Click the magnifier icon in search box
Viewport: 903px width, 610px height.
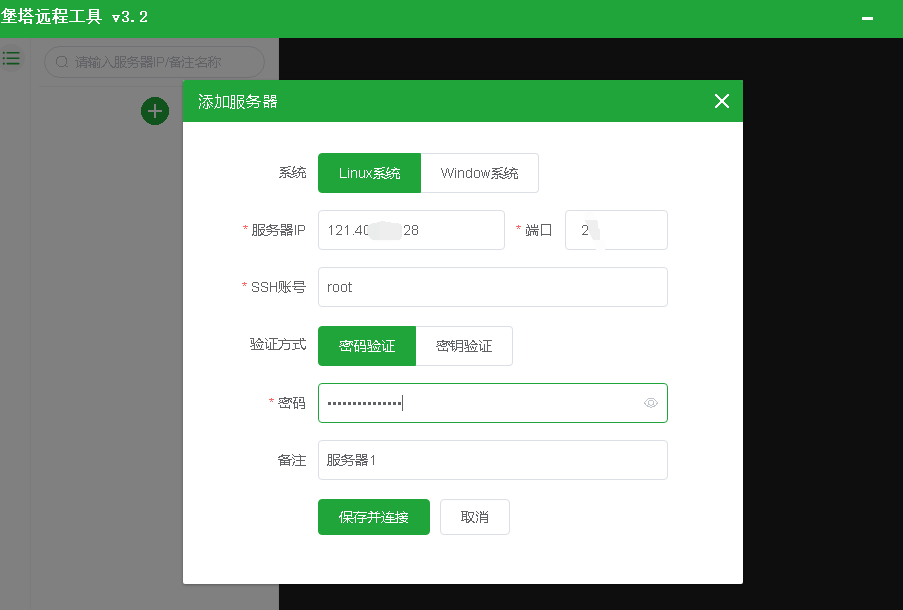tap(62, 62)
